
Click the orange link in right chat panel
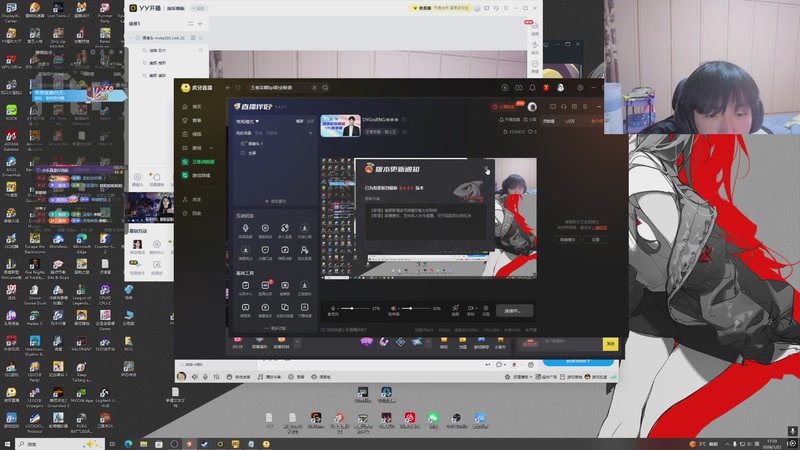[x=600, y=228]
